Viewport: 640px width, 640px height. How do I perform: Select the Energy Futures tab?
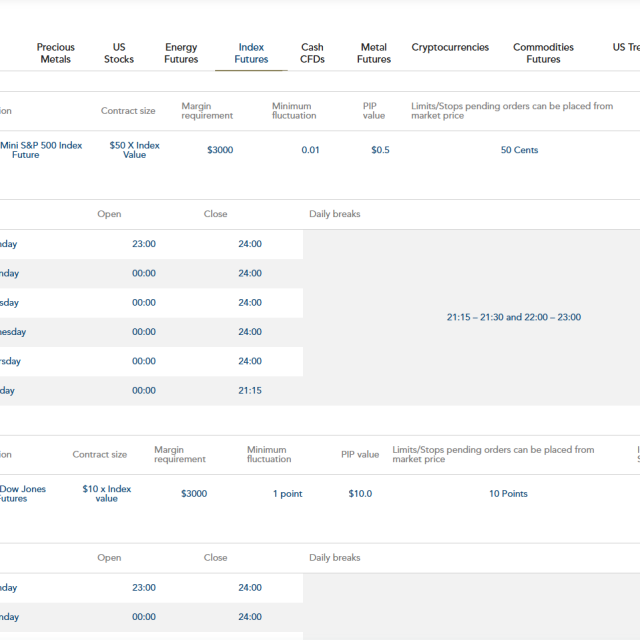(181, 53)
